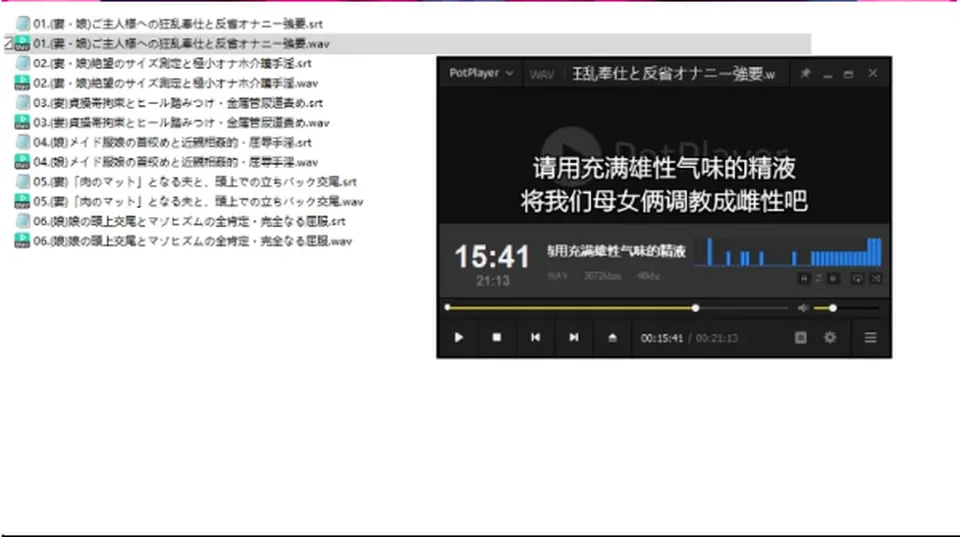Click the PotPlayer icon of 06 .wav

coord(22,241)
